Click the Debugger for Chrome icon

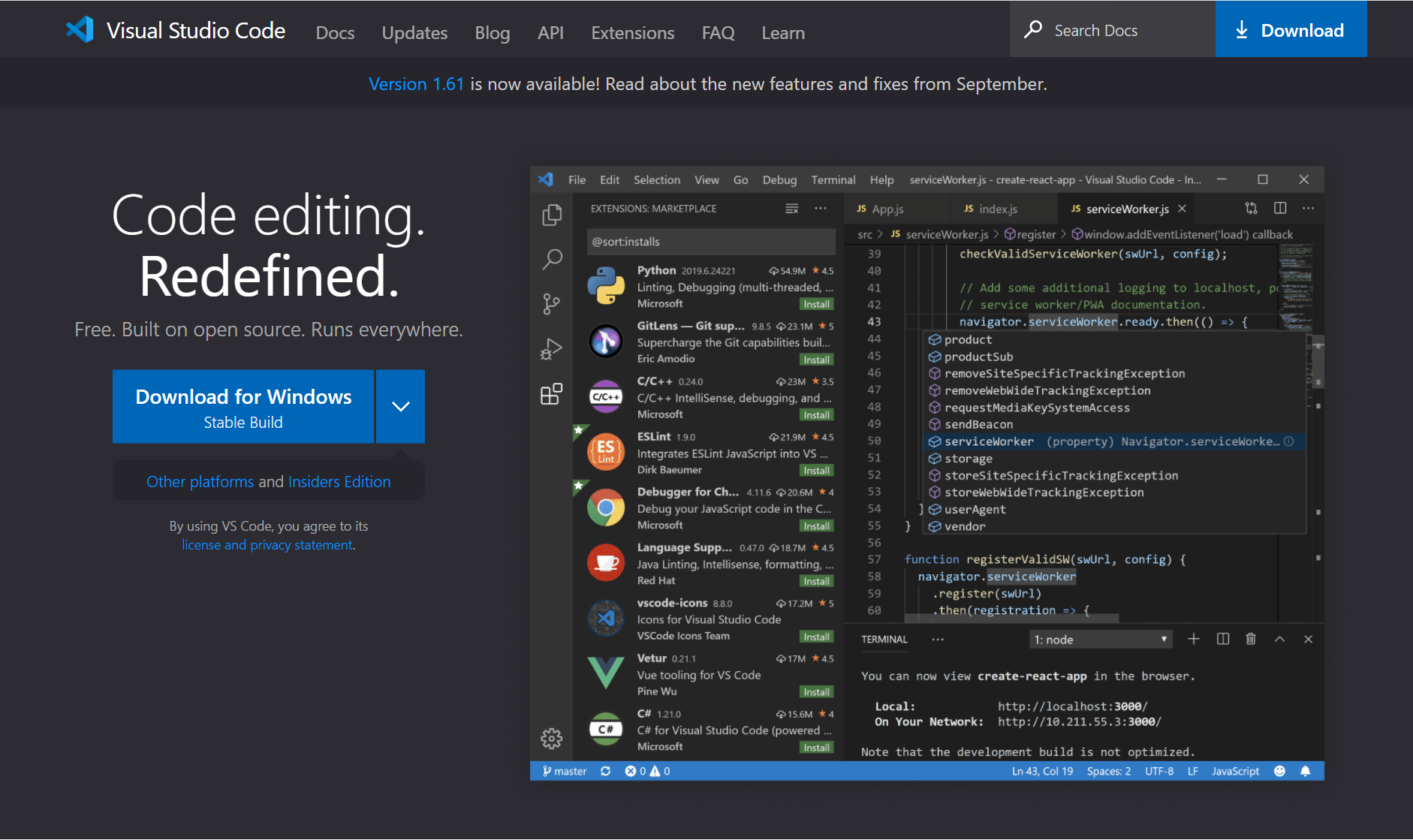606,507
